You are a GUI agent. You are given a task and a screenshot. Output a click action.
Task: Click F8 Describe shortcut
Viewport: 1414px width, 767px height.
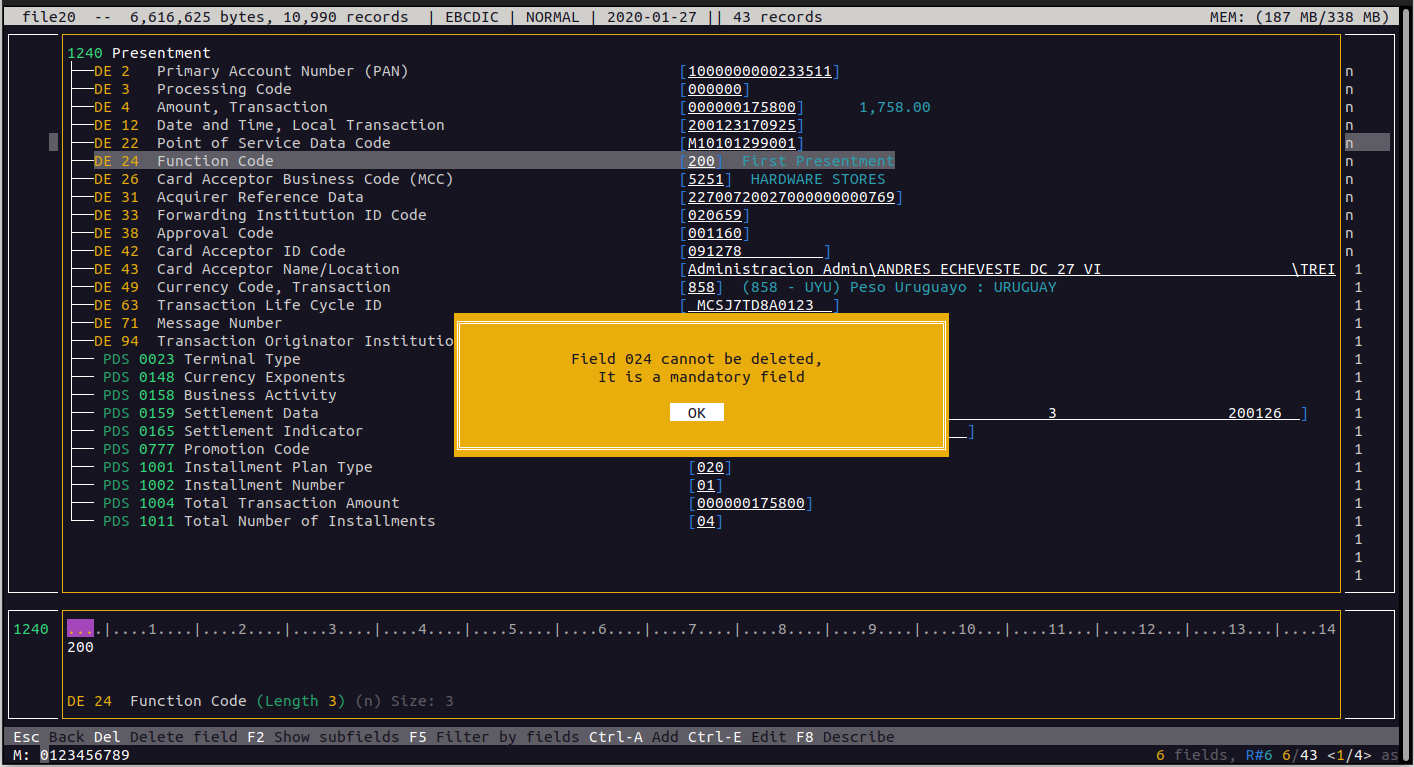[845, 737]
